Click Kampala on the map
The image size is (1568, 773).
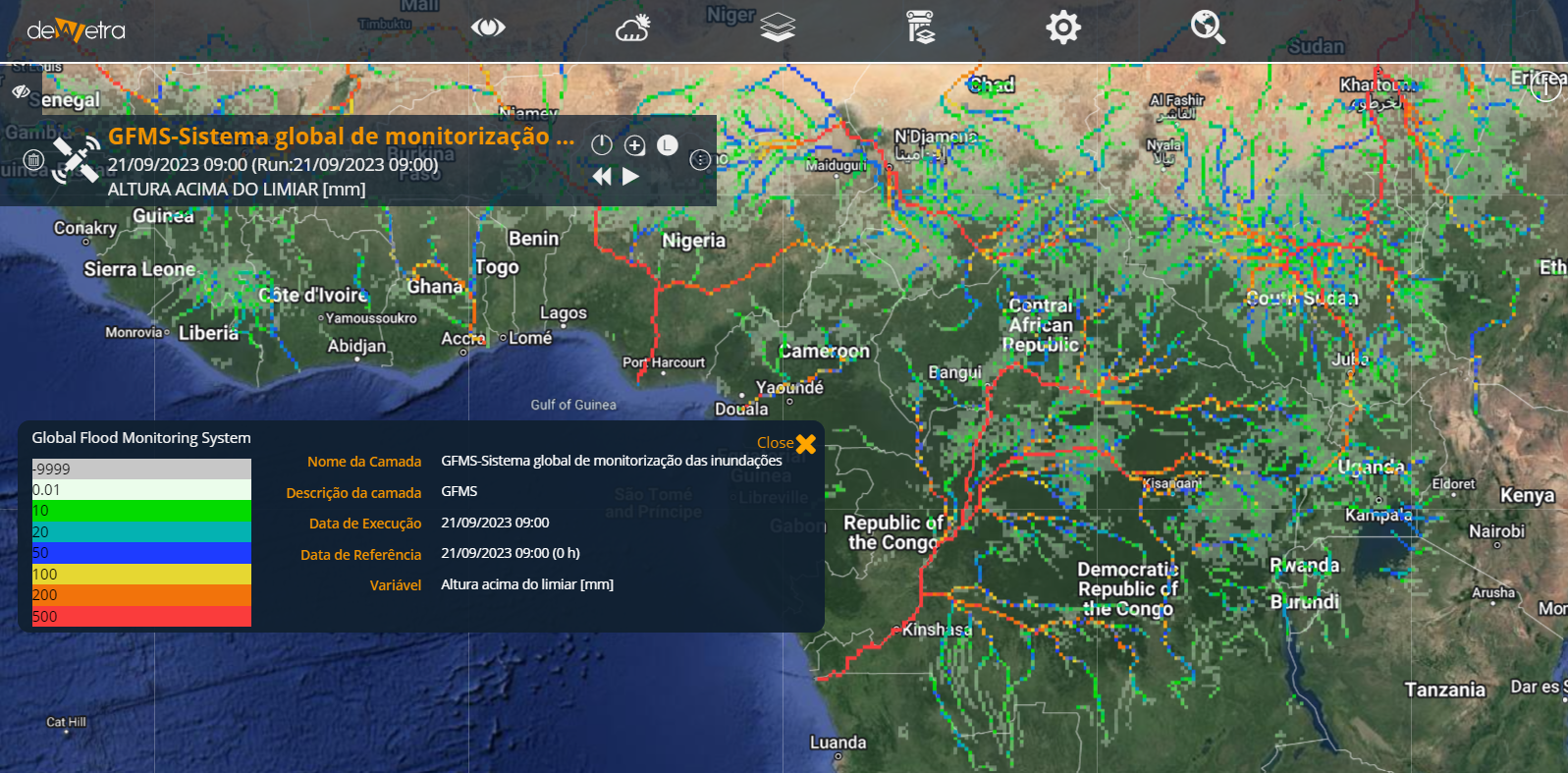tap(1379, 515)
